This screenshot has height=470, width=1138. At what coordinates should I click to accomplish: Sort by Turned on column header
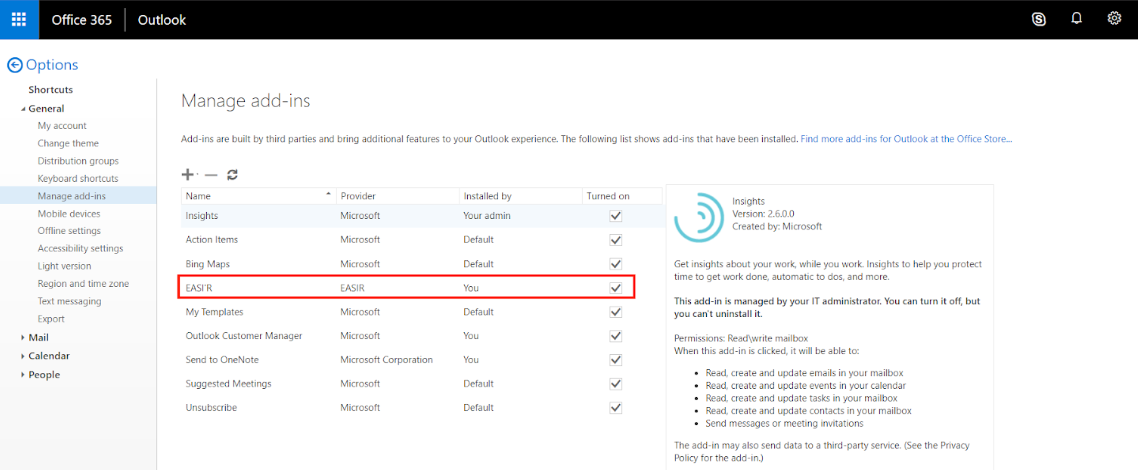point(623,196)
